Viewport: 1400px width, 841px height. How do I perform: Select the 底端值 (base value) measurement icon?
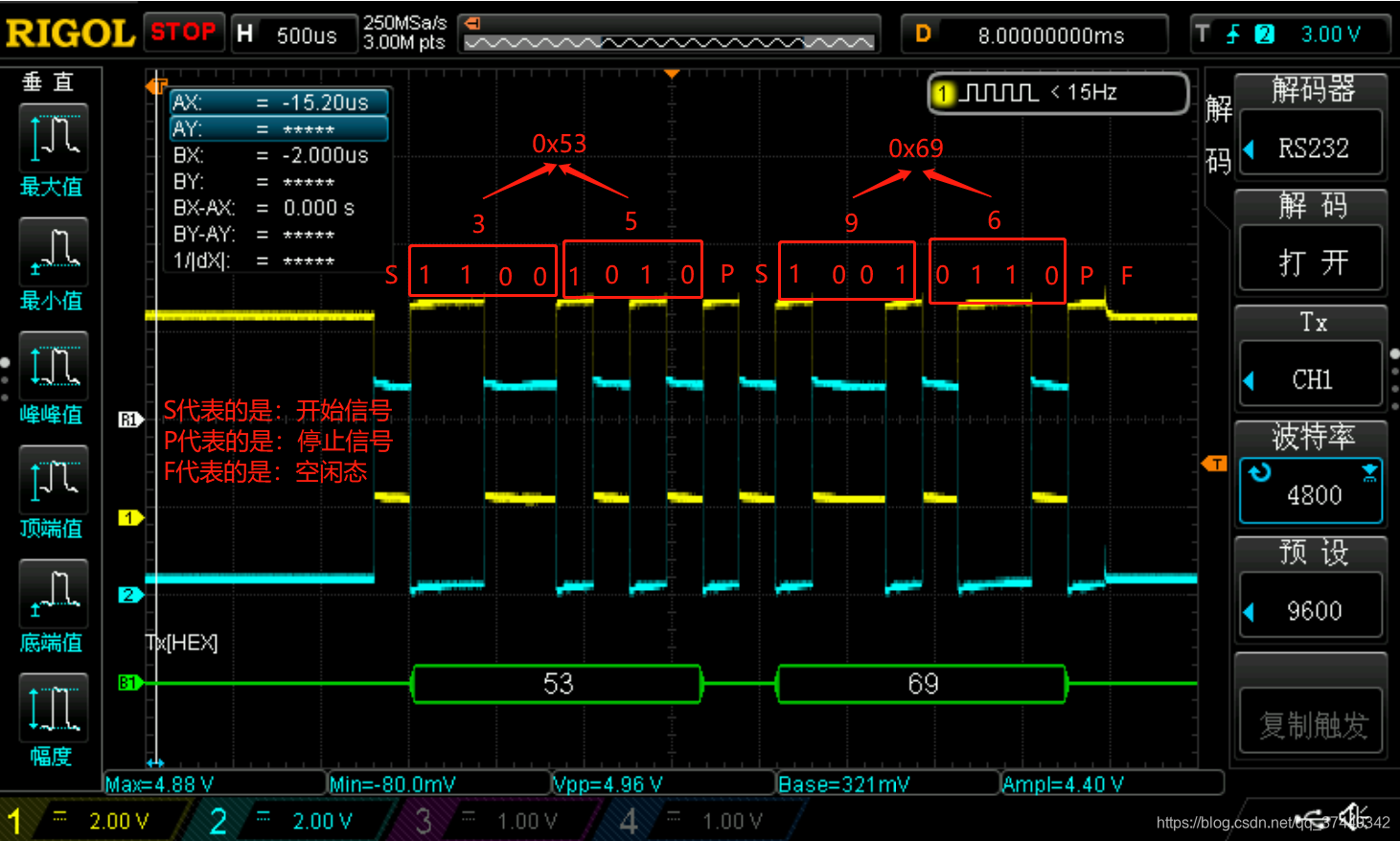click(53, 593)
